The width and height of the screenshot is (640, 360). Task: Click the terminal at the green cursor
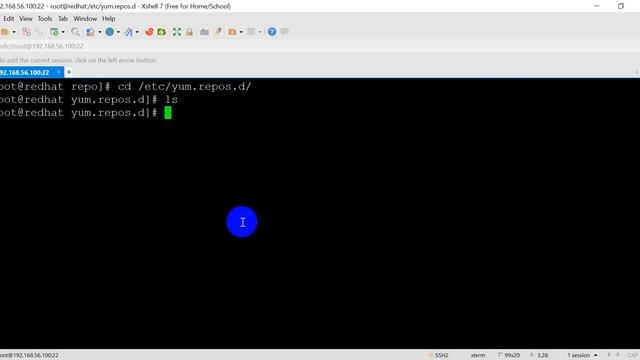click(x=168, y=113)
